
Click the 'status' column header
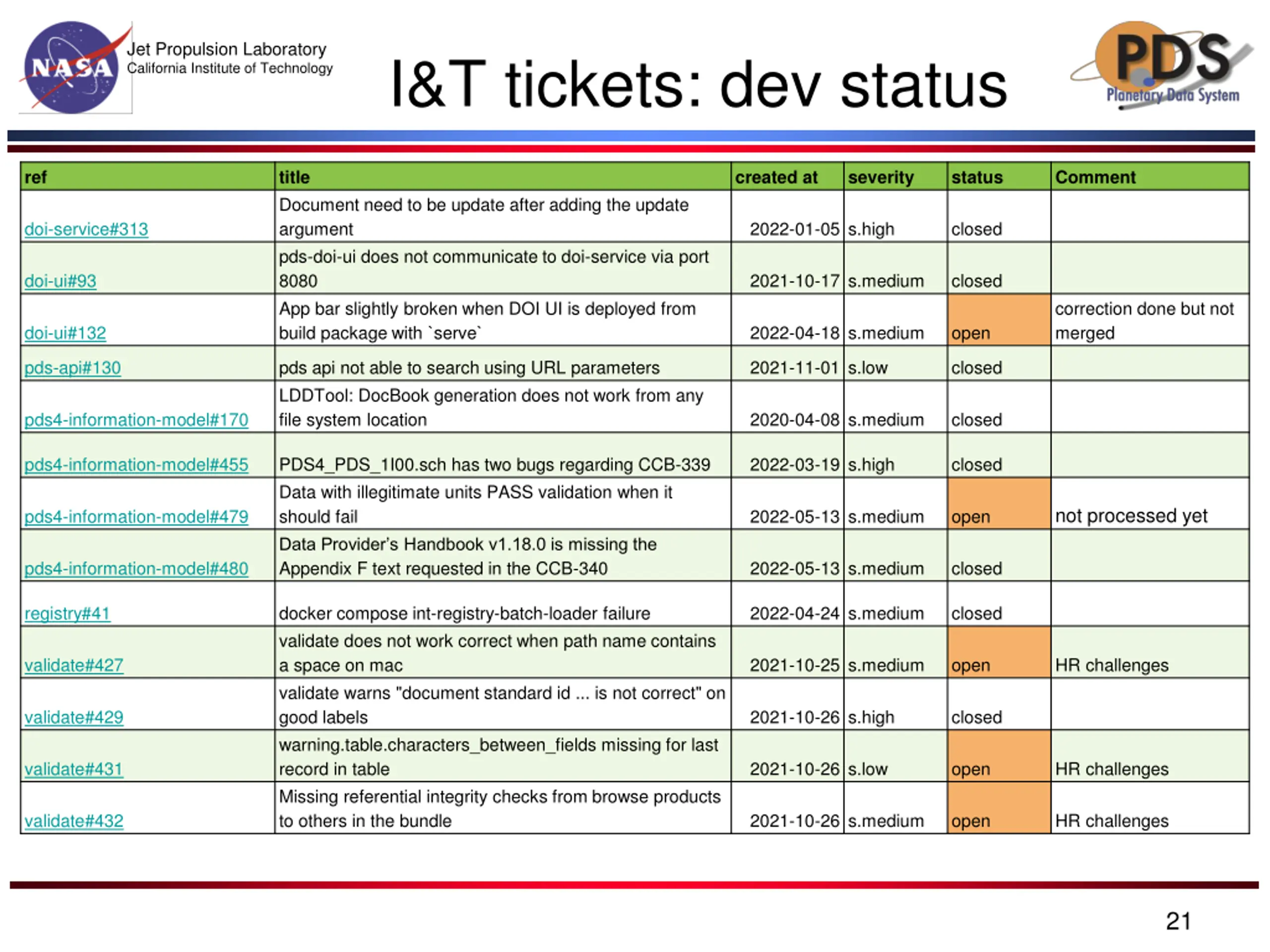[x=999, y=177]
